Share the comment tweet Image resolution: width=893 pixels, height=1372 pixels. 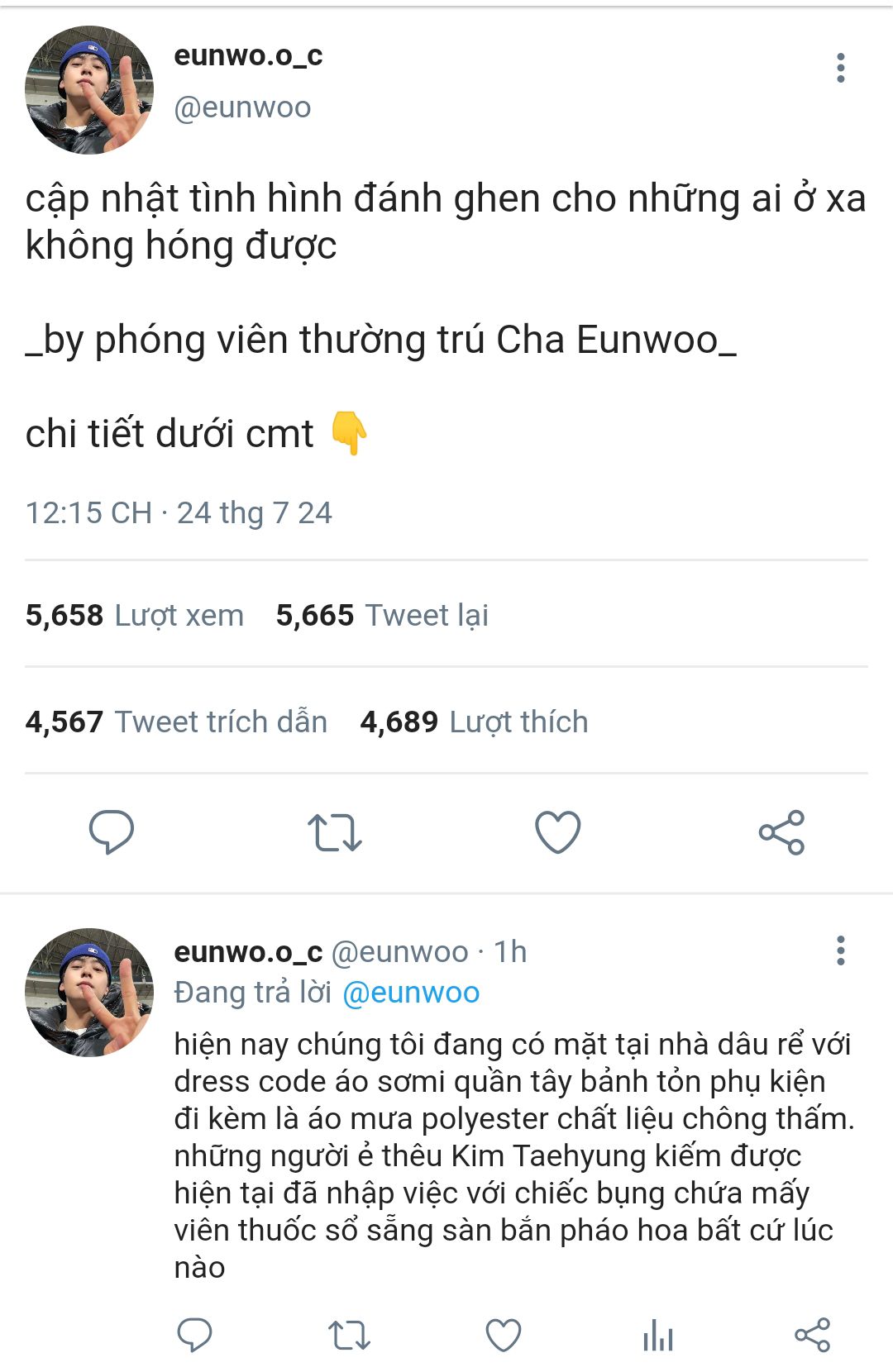812,1335
